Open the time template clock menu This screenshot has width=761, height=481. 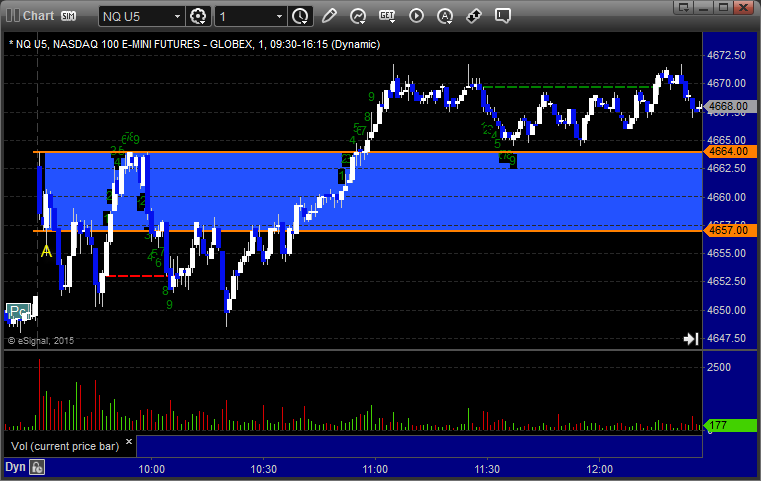click(x=300, y=16)
